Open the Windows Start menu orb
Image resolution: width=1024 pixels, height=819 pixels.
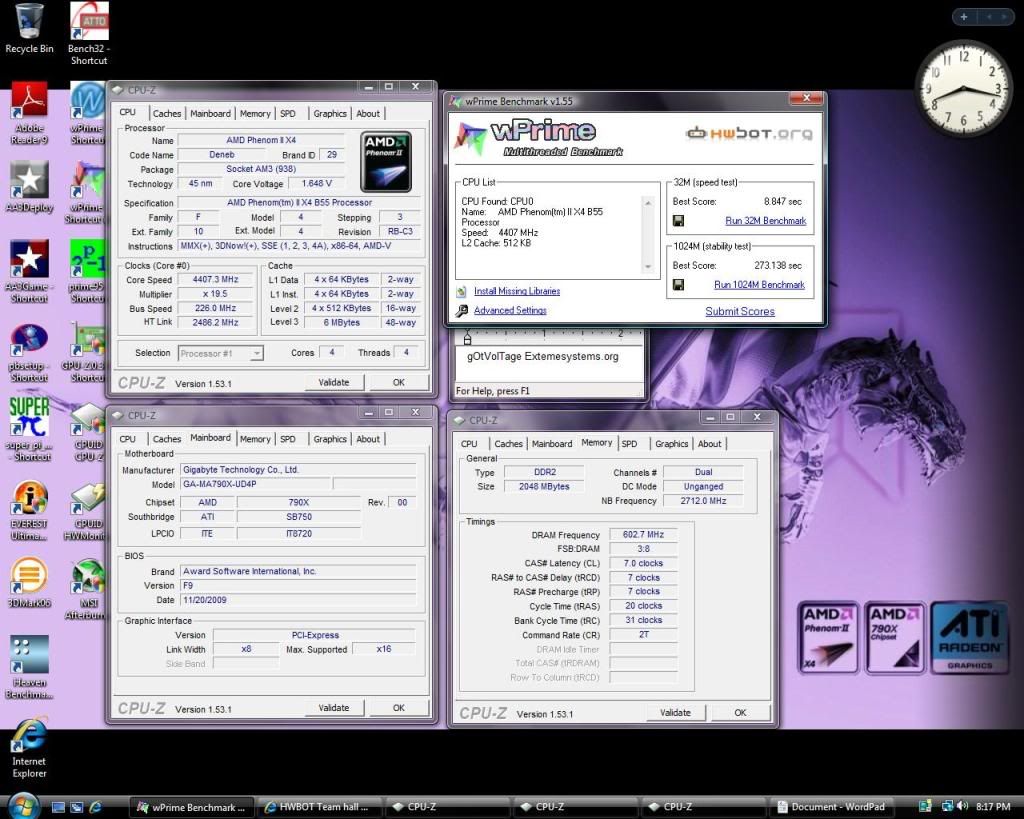point(22,805)
